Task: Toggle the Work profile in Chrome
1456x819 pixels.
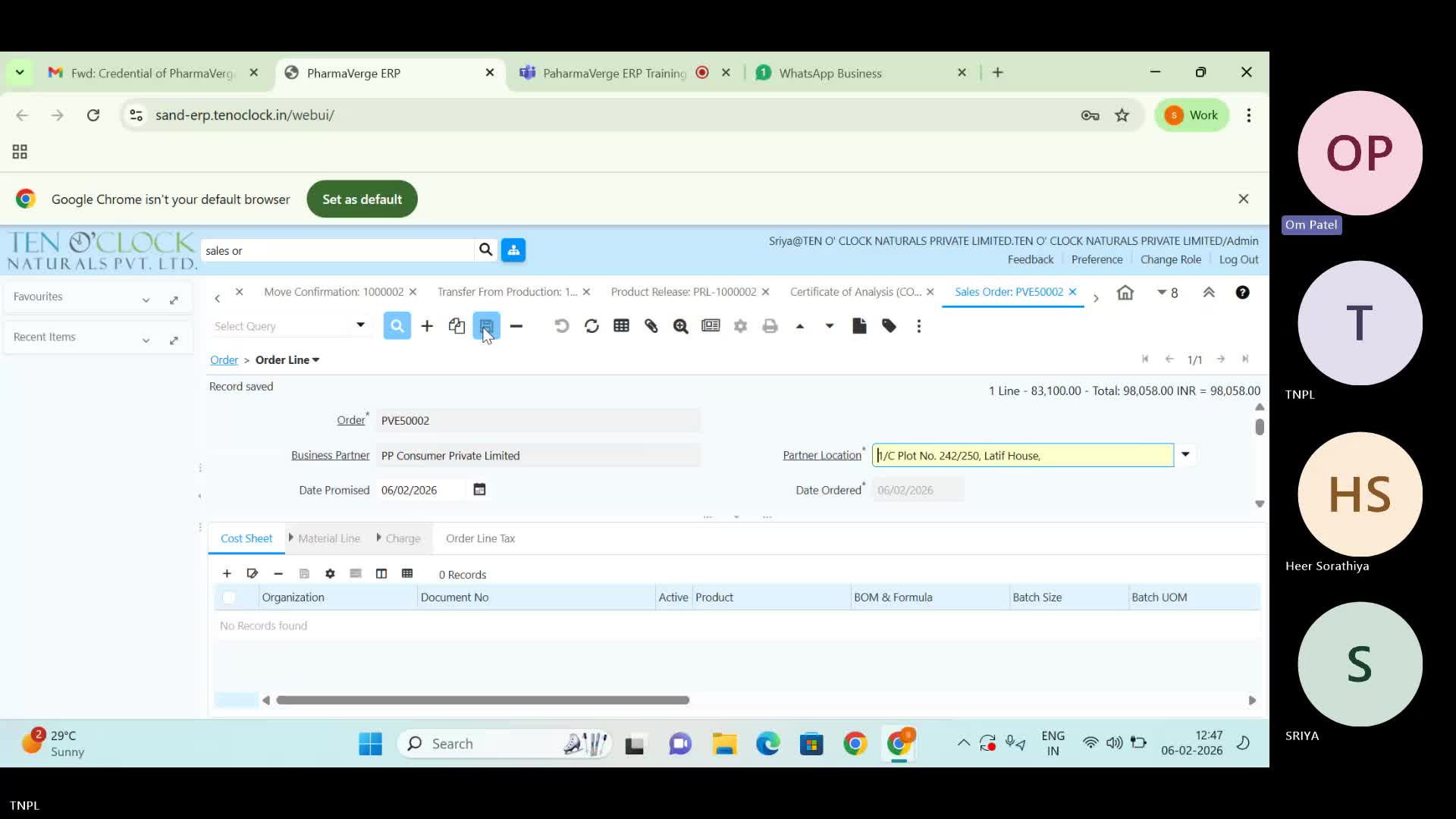Action: pyautogui.click(x=1191, y=115)
